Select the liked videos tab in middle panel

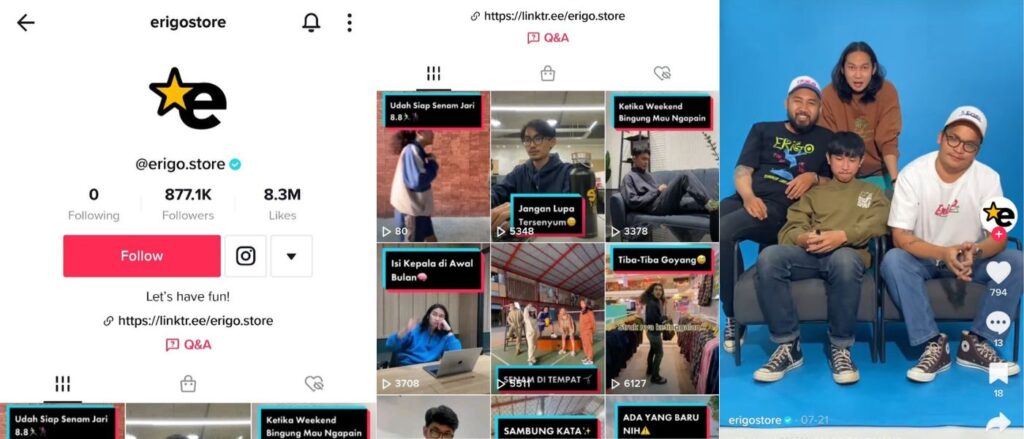pos(663,74)
